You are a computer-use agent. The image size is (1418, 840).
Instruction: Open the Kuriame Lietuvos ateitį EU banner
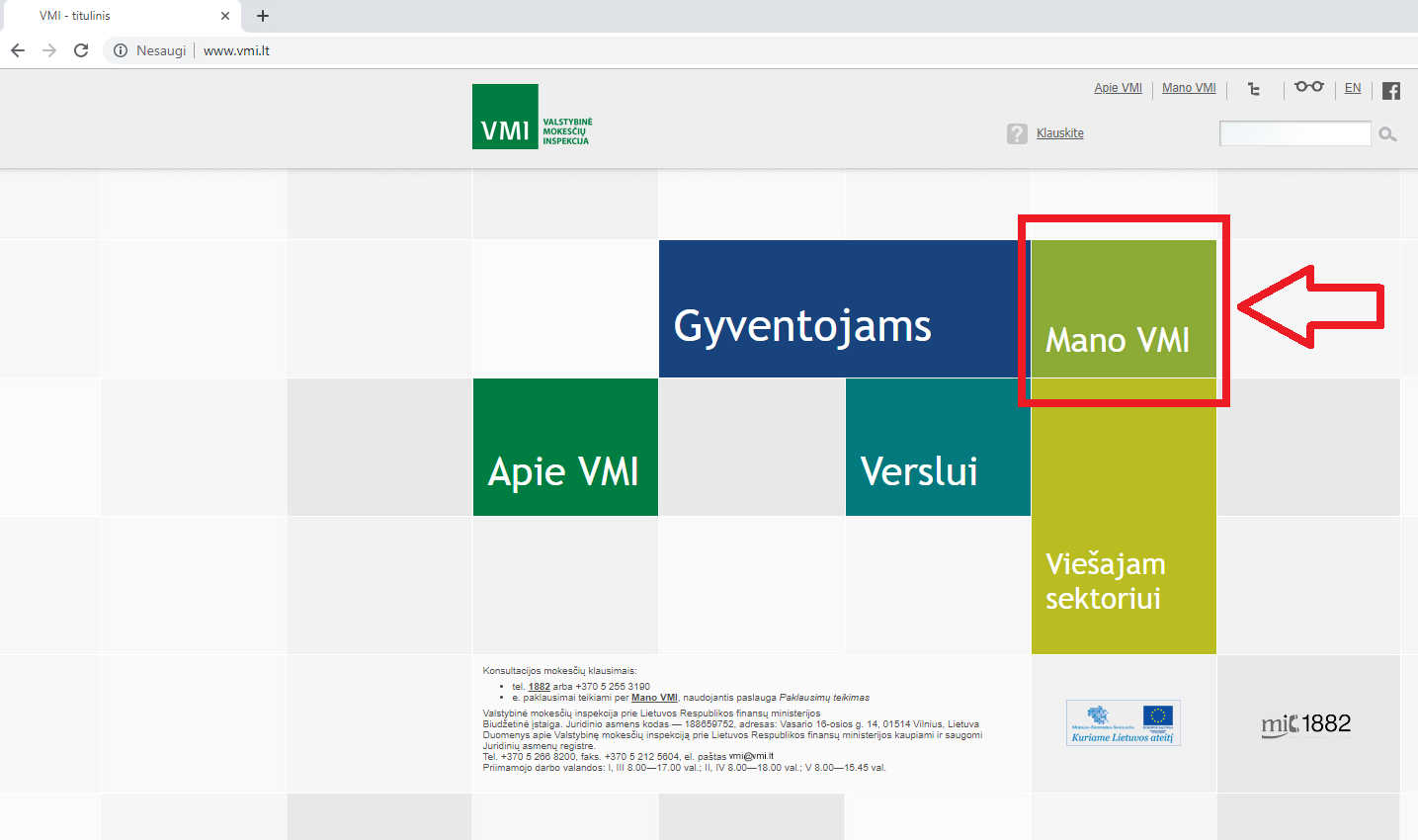pos(1124,722)
